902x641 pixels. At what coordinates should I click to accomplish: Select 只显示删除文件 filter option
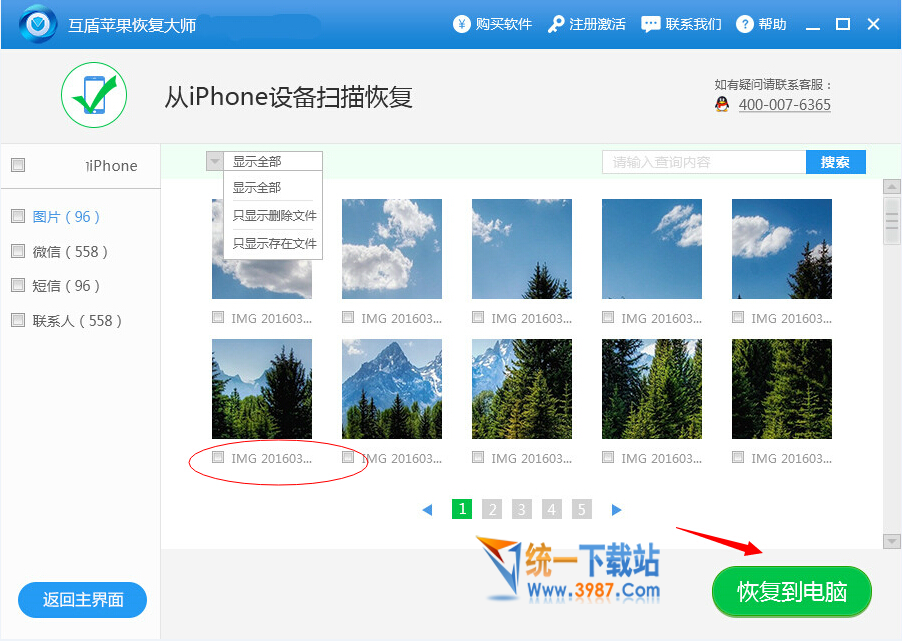(x=273, y=216)
